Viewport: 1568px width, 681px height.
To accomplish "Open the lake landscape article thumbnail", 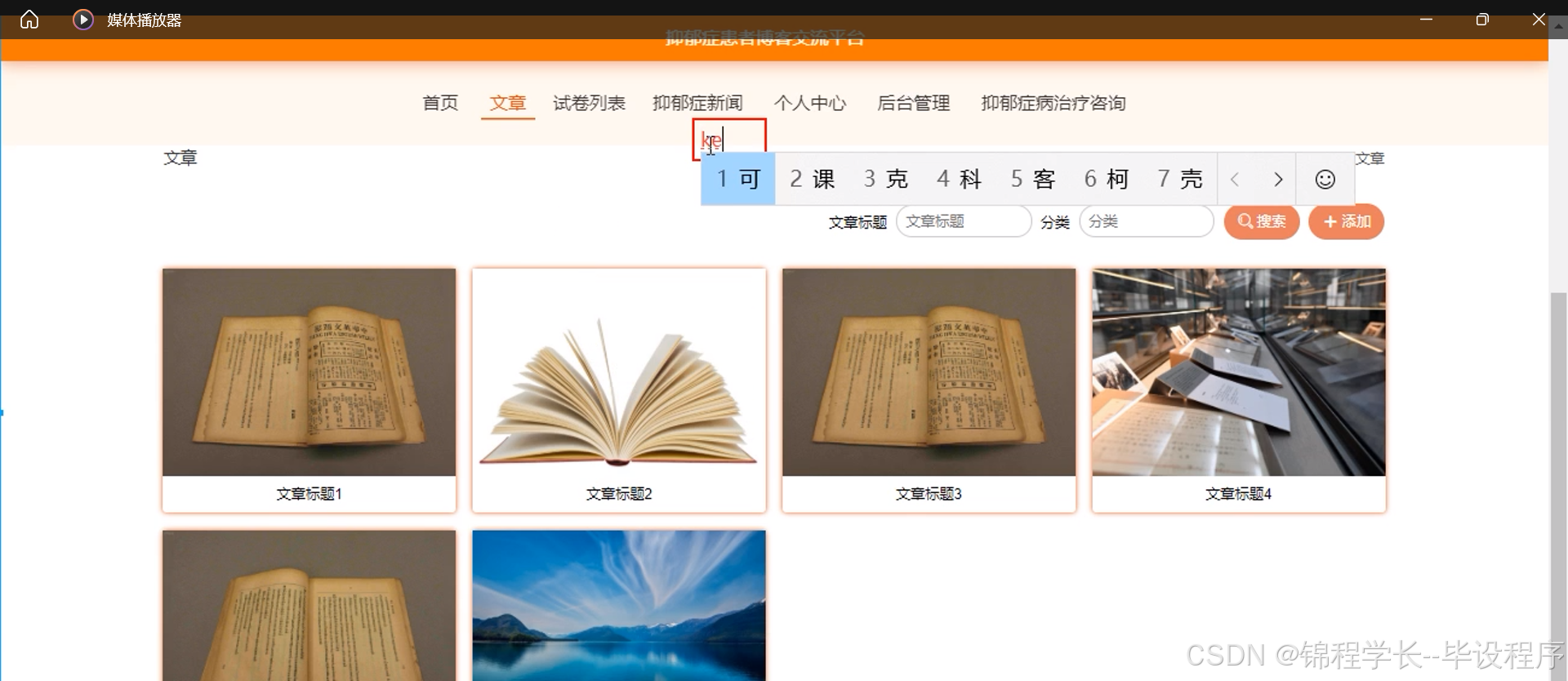I will (x=619, y=605).
